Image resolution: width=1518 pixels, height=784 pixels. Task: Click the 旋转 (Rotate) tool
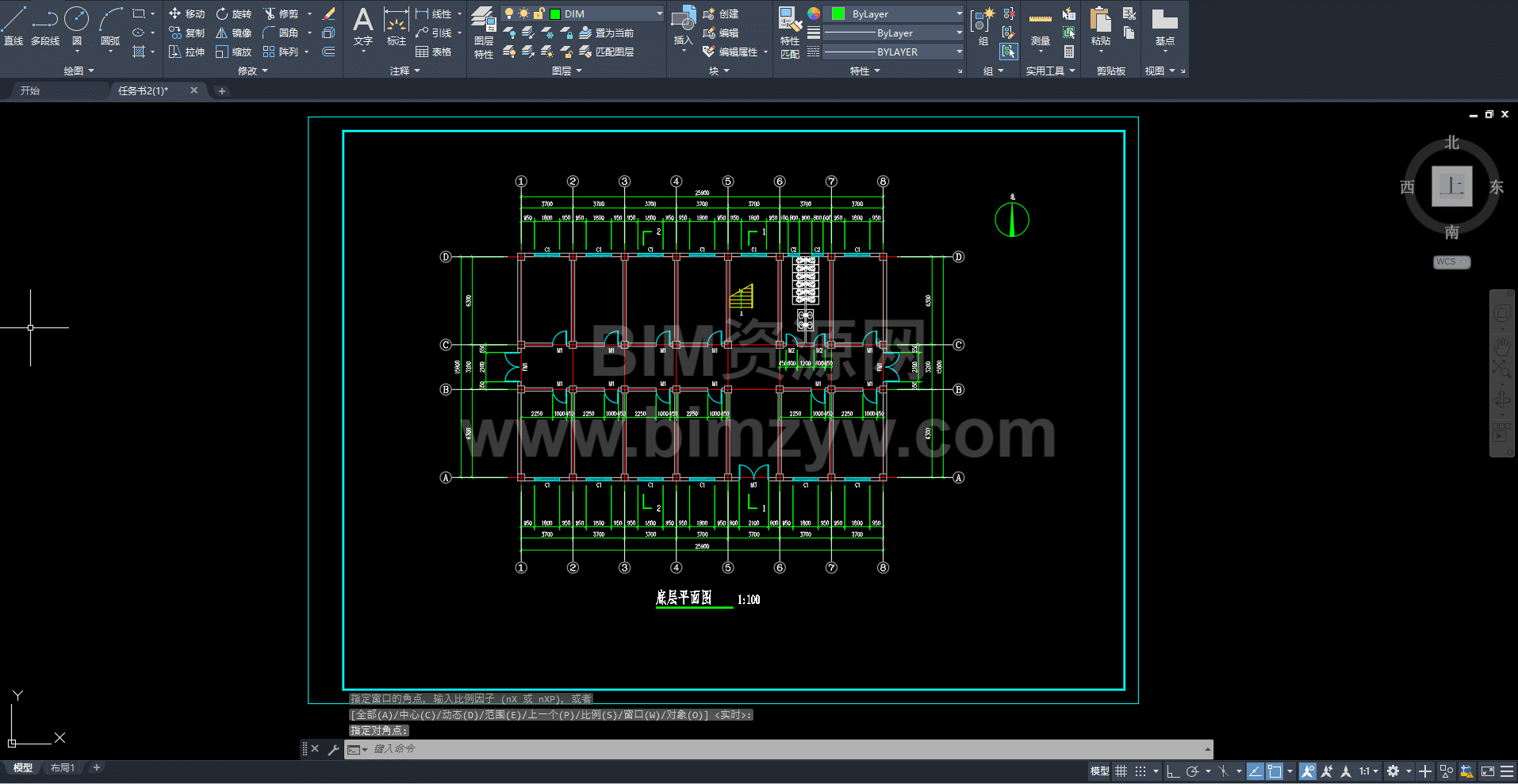[x=234, y=13]
